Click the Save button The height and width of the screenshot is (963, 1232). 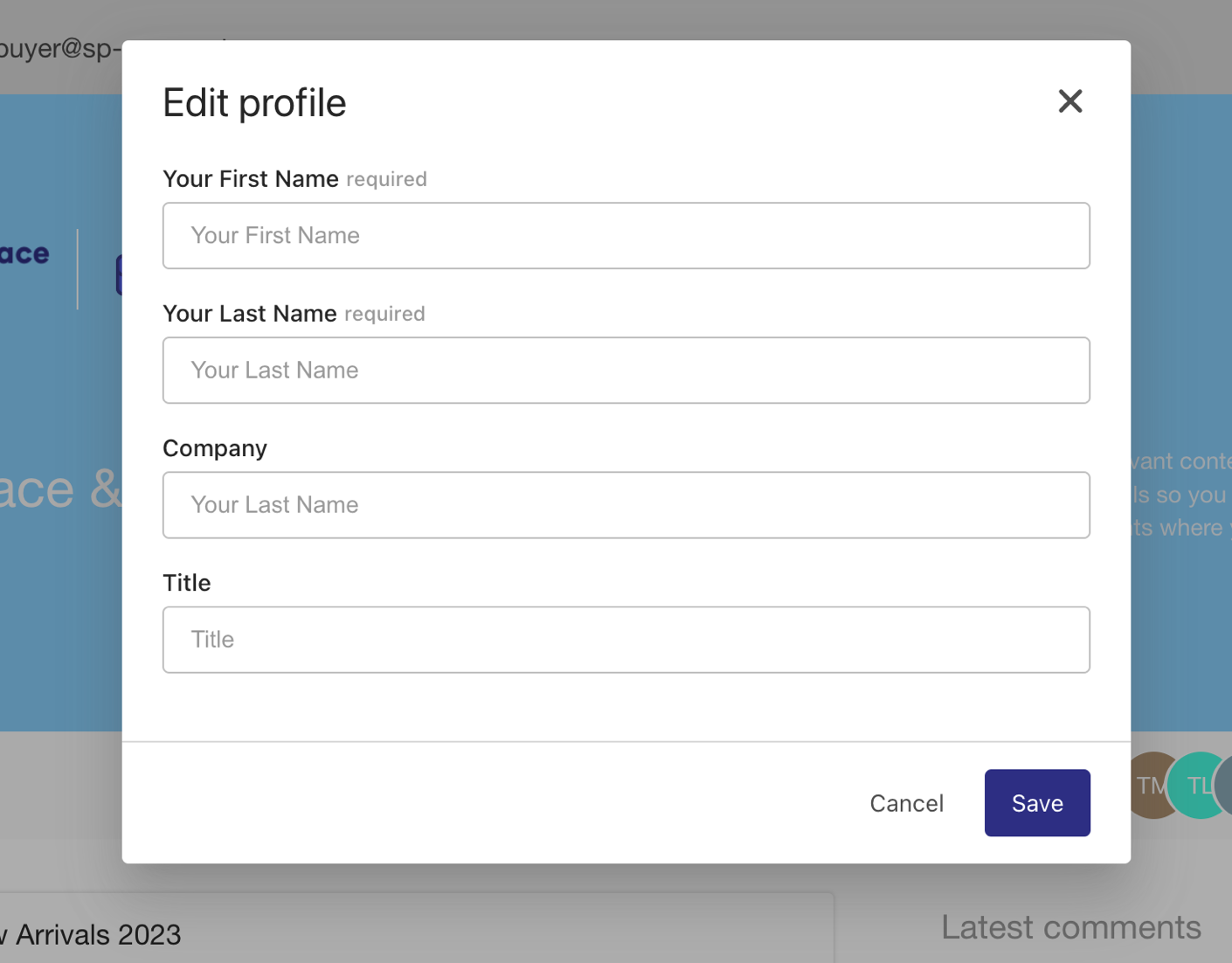(x=1037, y=802)
